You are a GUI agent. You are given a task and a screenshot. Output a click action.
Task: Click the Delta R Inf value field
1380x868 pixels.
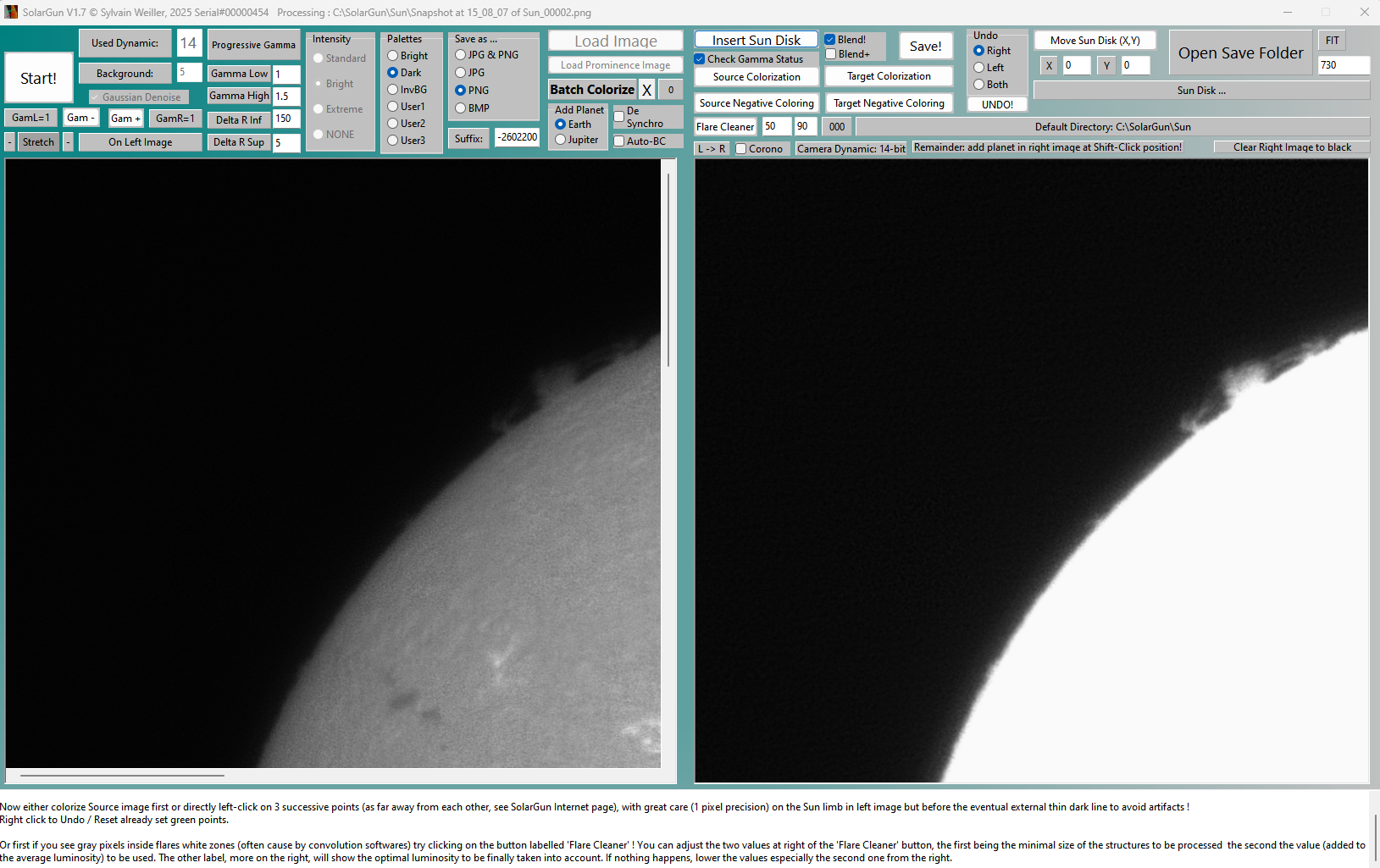coord(286,119)
